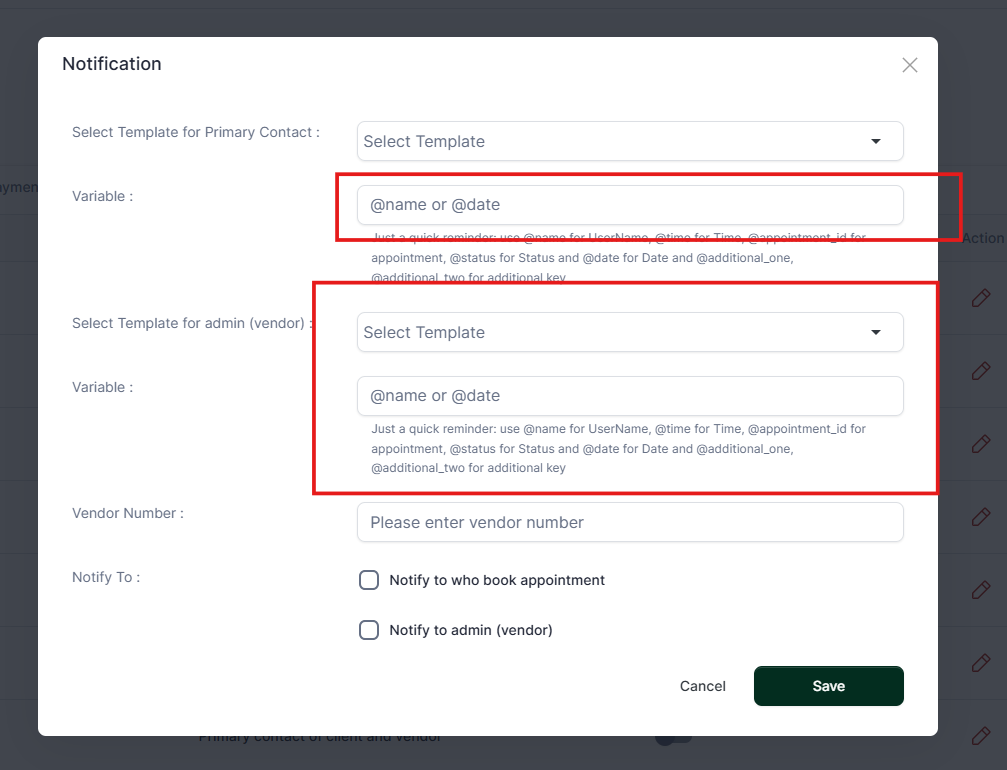
Task: Check the Notify to admin (vendor) box
Action: coord(369,630)
